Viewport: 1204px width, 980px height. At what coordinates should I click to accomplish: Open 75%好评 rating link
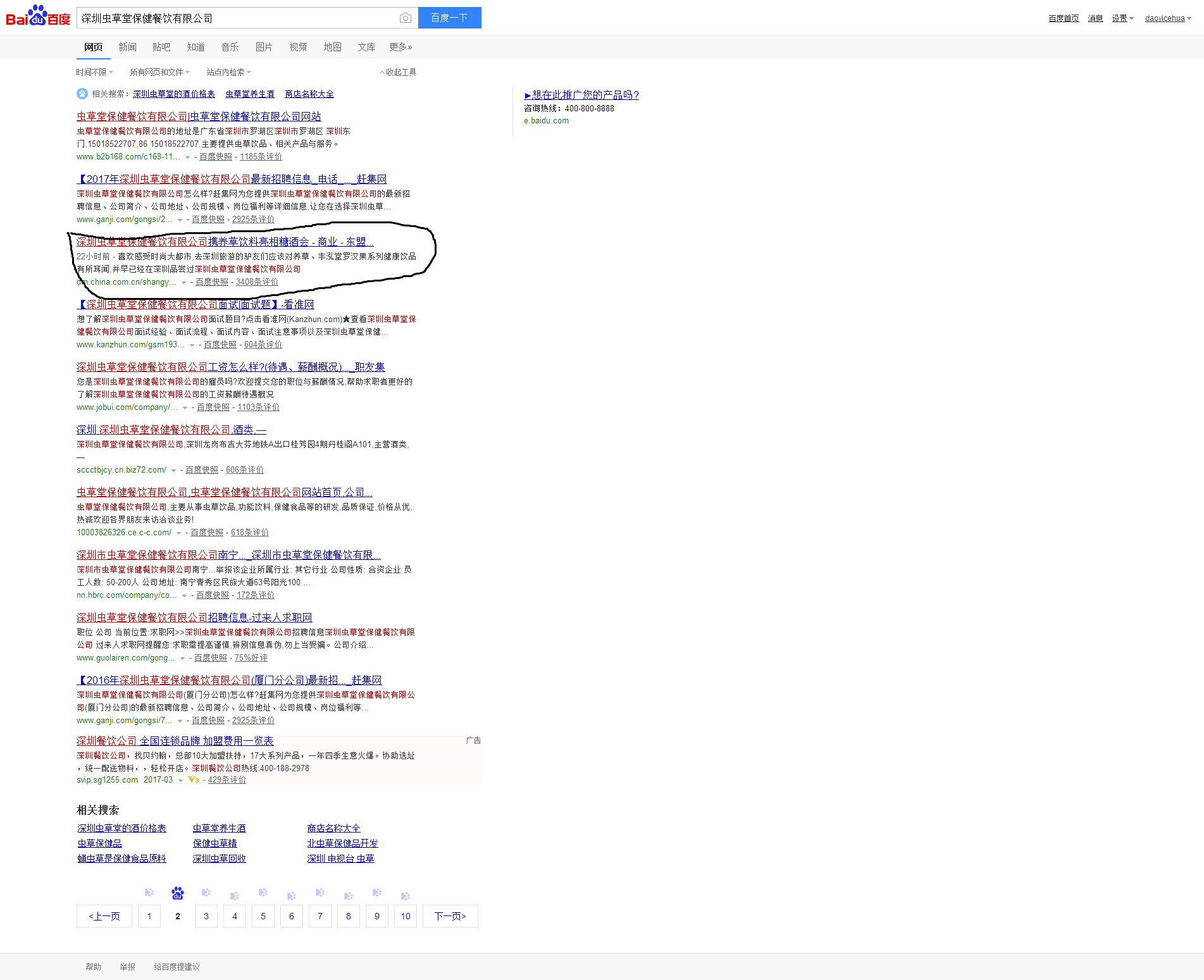[x=251, y=658]
